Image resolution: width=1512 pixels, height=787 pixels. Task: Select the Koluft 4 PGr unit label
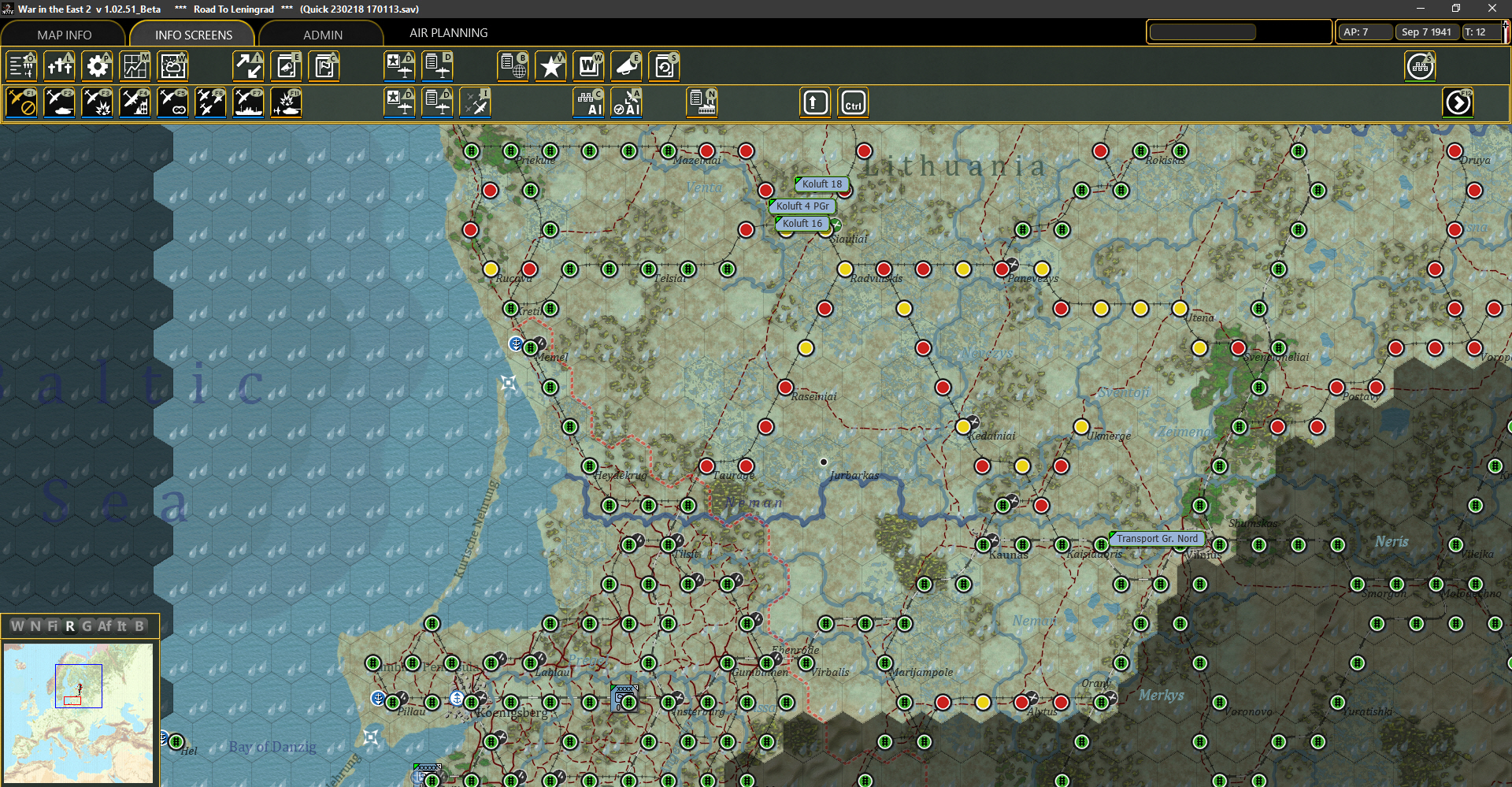pos(802,206)
